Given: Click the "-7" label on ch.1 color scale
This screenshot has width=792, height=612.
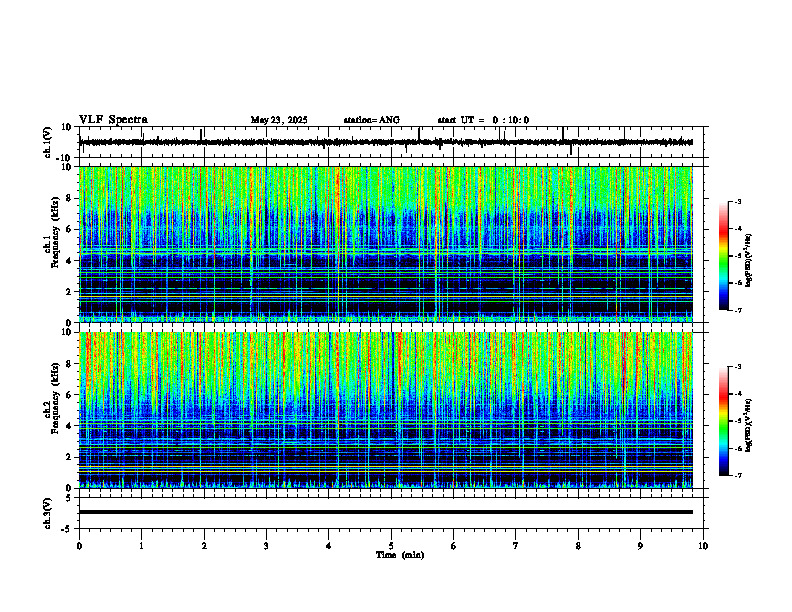Looking at the screenshot, I should point(738,310).
